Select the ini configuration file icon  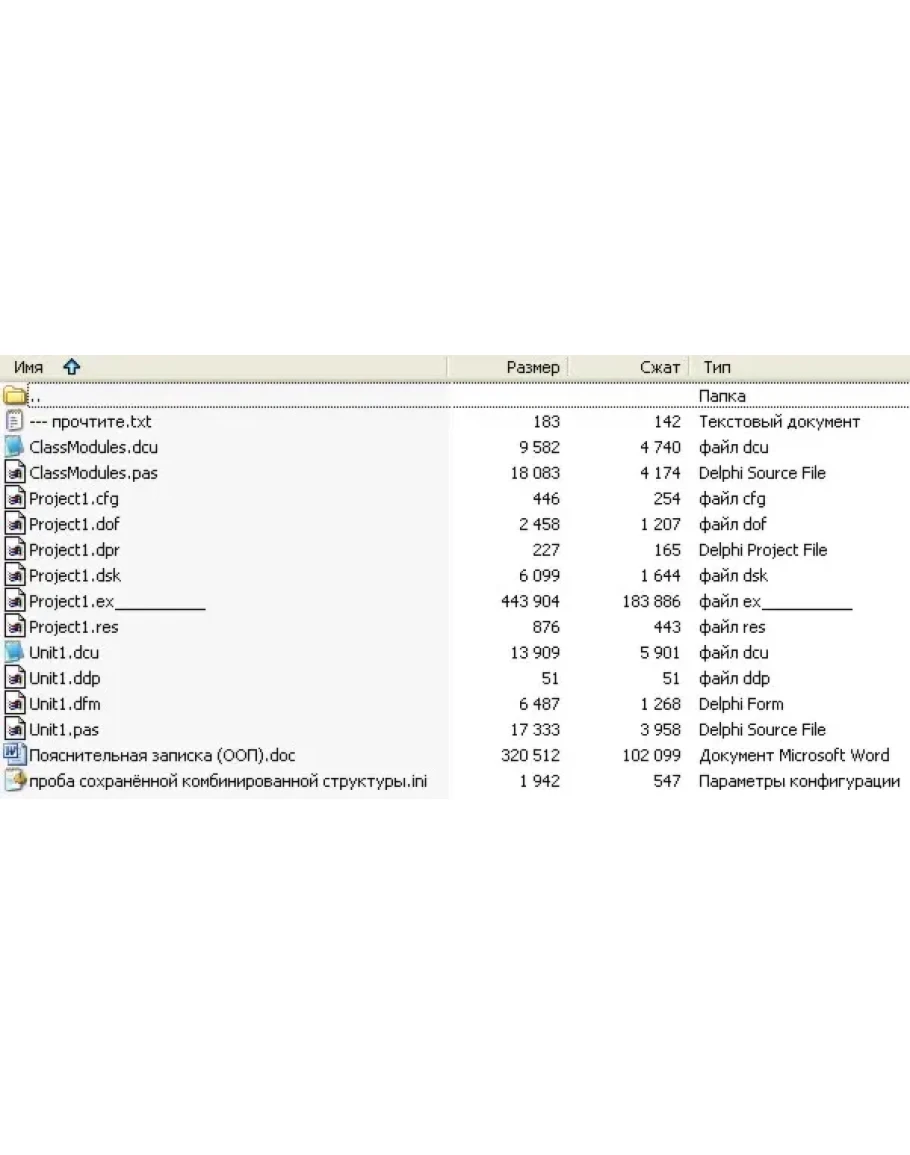coord(14,781)
